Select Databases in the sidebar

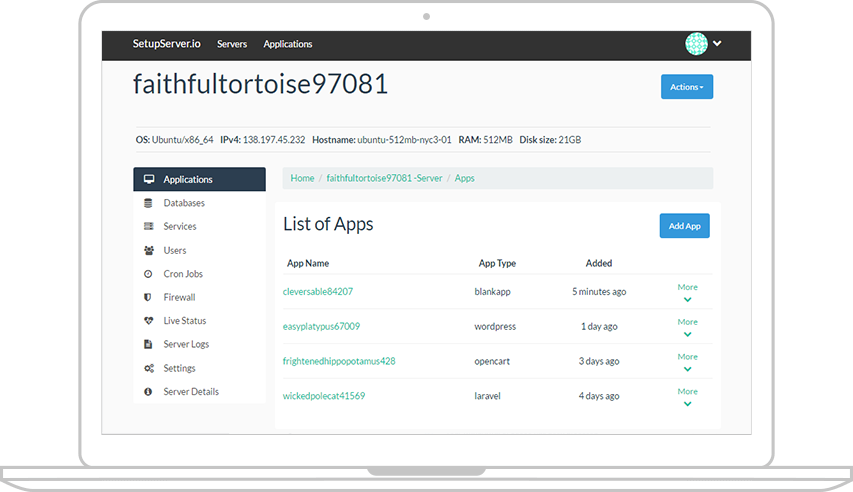point(199,203)
